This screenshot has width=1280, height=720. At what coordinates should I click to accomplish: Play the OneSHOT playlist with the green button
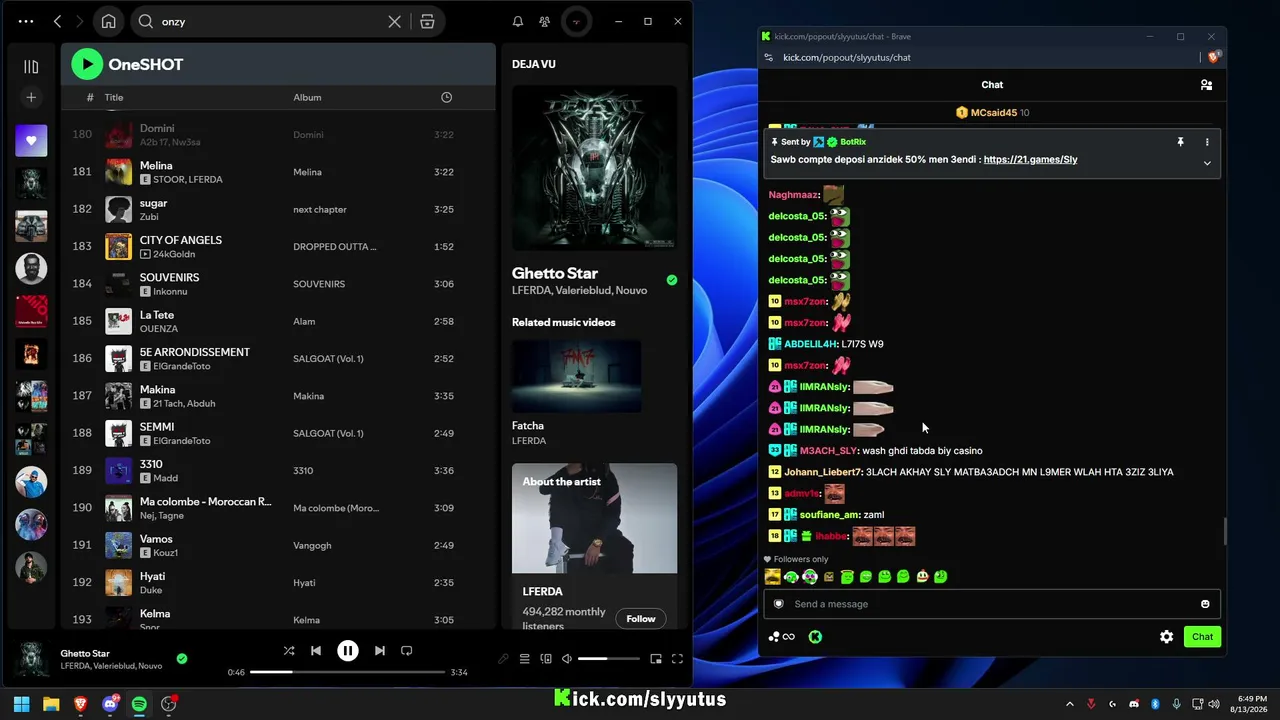[87, 64]
